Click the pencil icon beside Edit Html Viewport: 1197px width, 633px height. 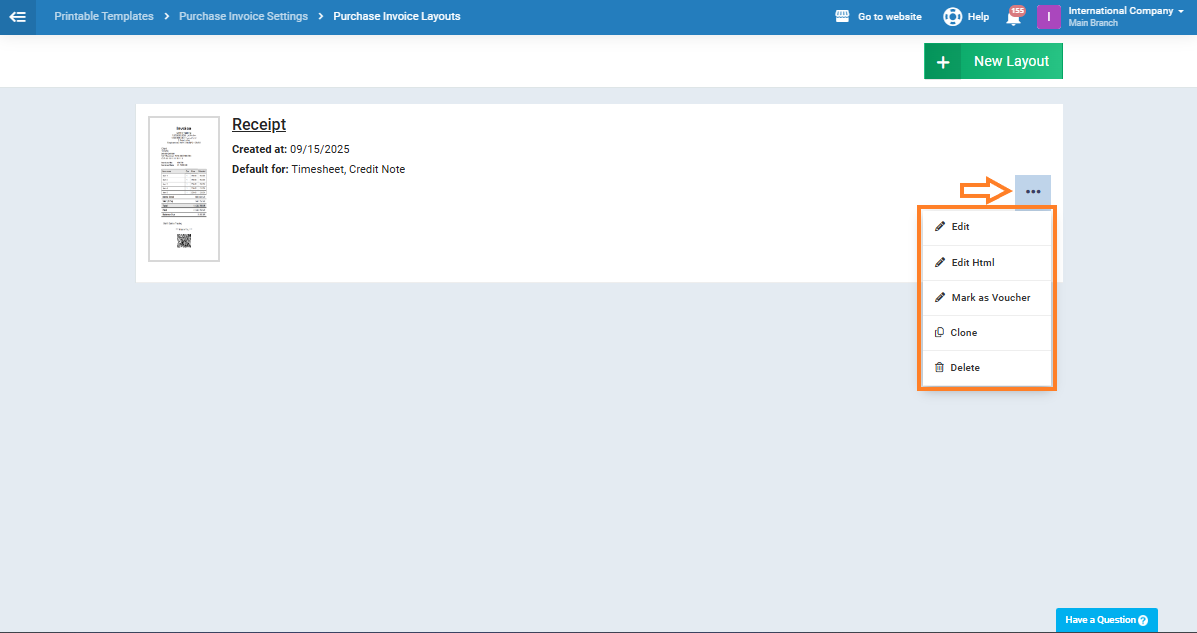pyautogui.click(x=940, y=263)
